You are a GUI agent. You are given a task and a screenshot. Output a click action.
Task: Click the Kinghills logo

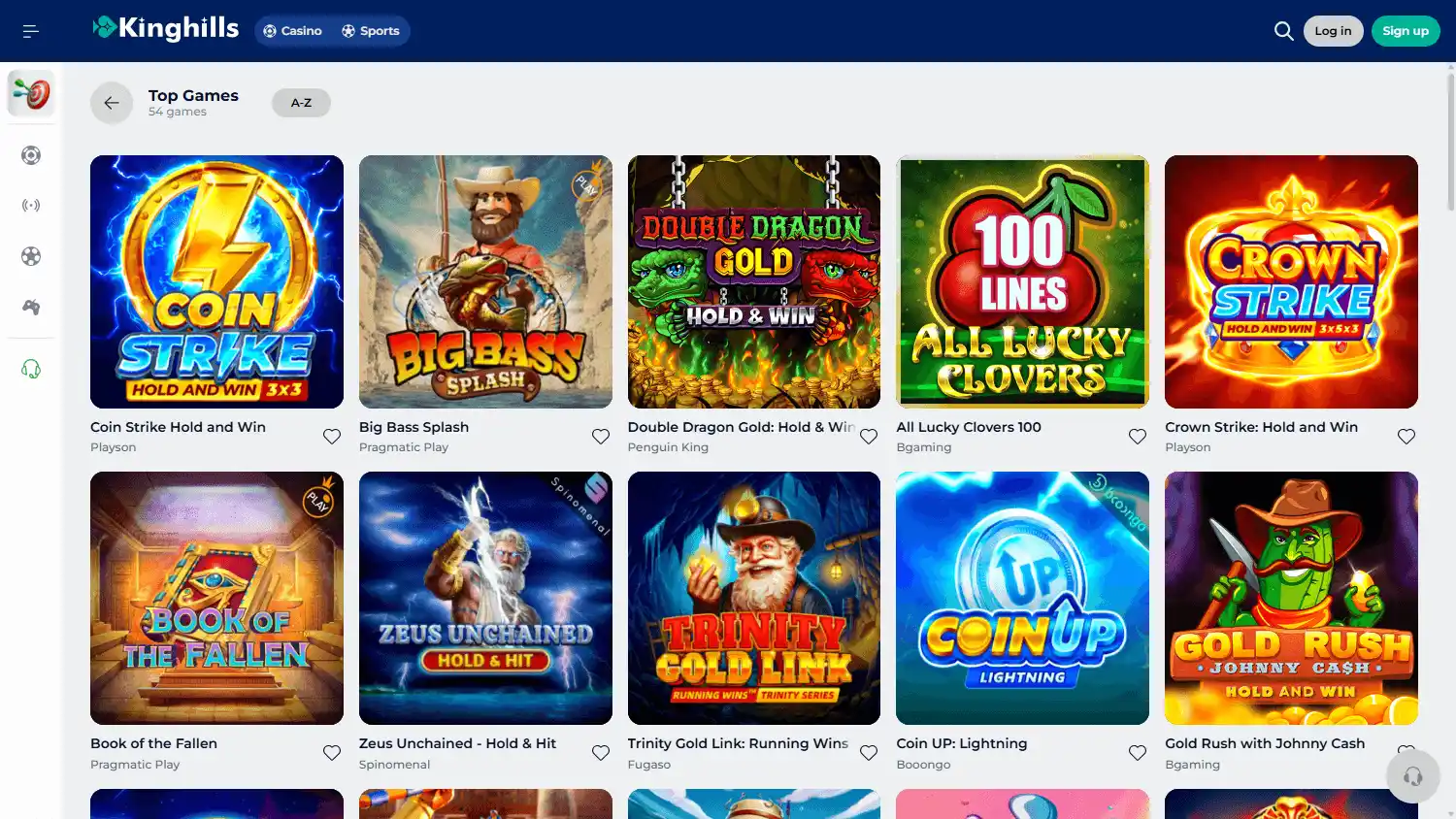[x=166, y=29]
